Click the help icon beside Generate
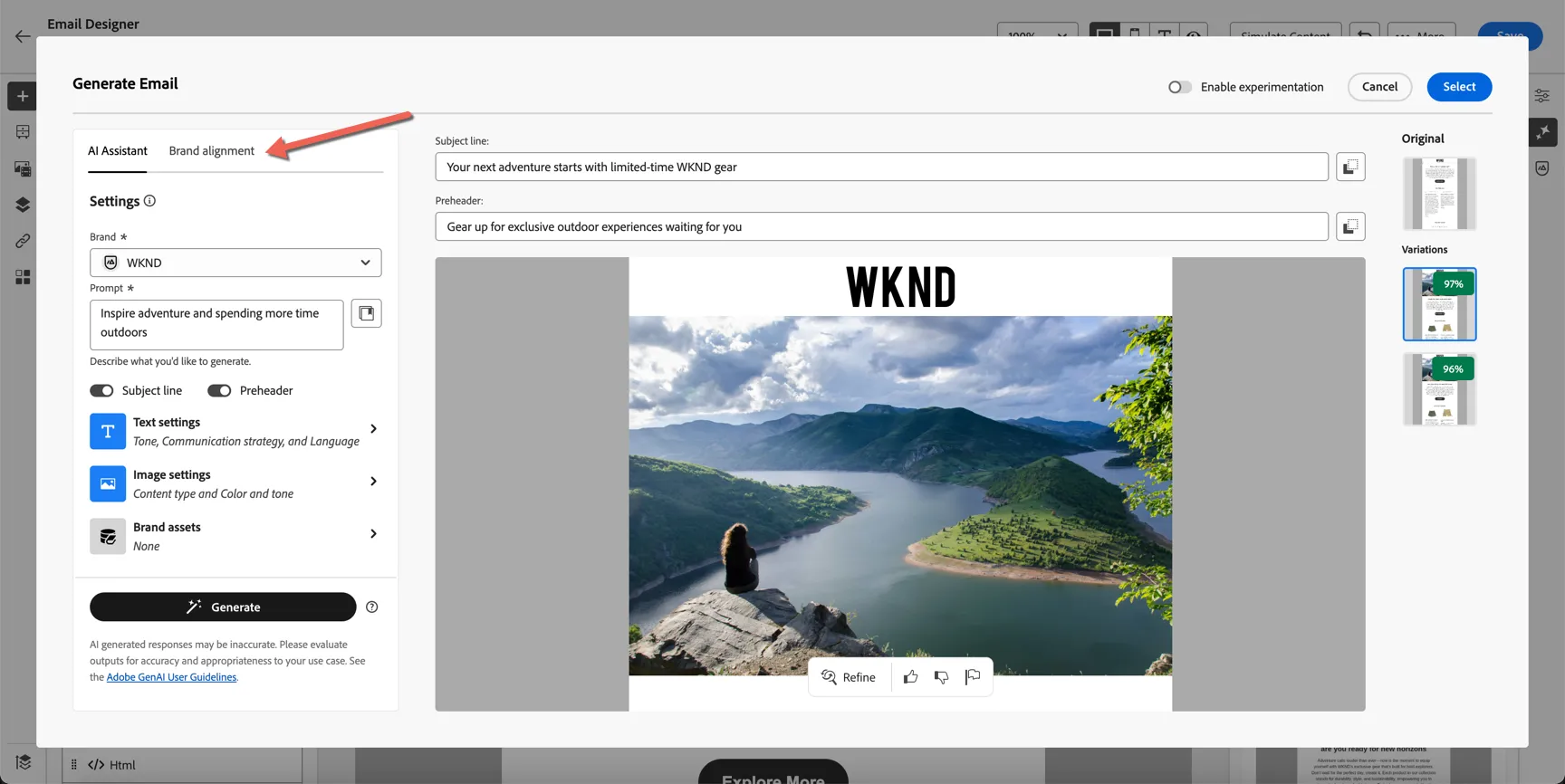Screen dimensions: 1565x784 372,607
